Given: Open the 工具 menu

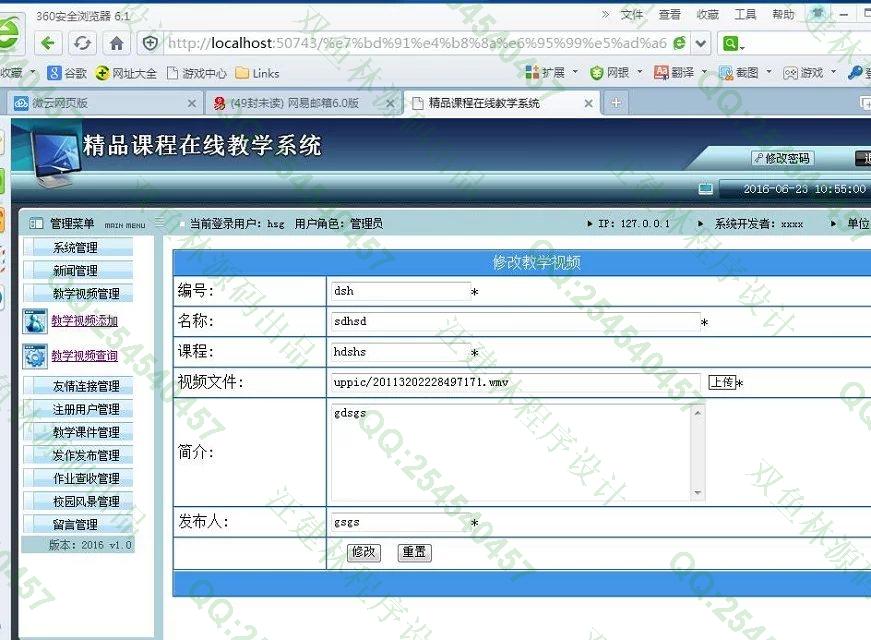Looking at the screenshot, I should (x=745, y=14).
